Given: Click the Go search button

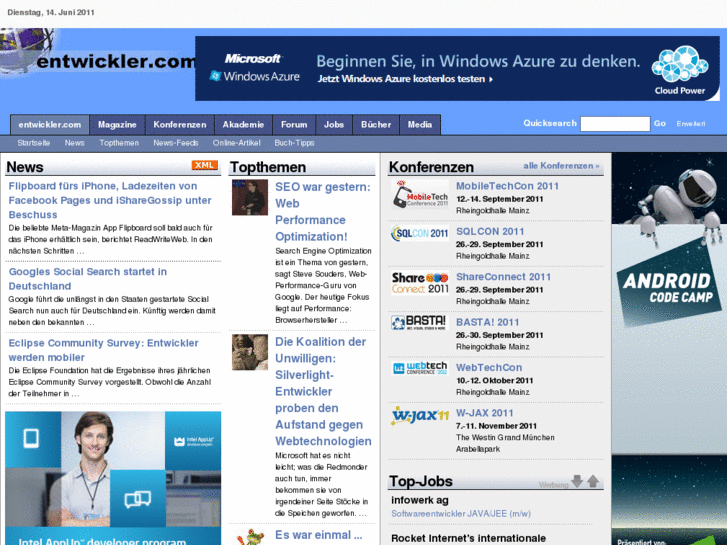Looking at the screenshot, I should [x=660, y=123].
